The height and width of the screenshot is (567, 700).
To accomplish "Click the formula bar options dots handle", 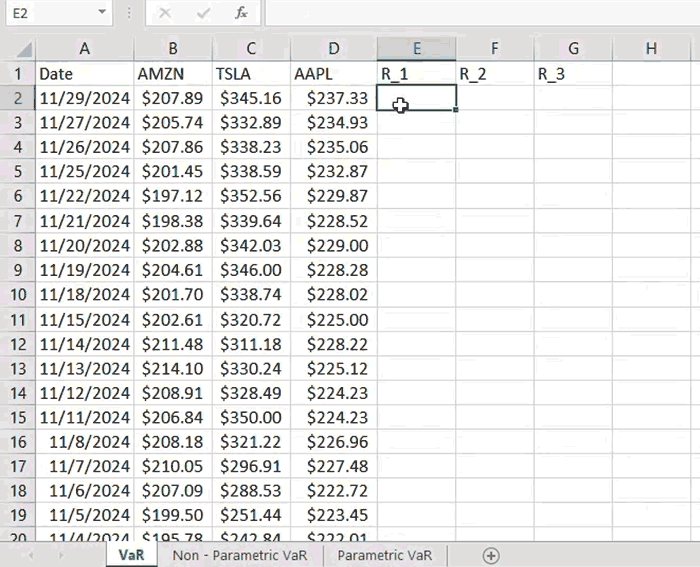I will coord(129,13).
